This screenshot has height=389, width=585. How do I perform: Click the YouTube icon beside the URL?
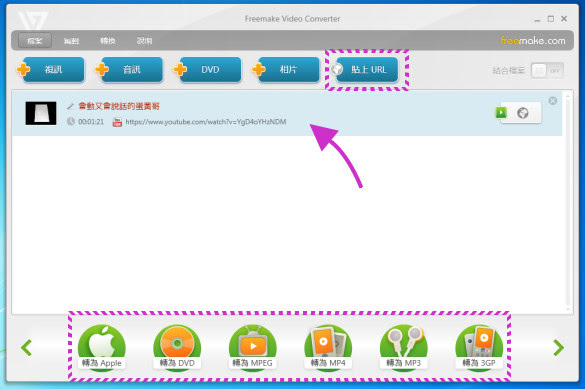click(x=117, y=122)
